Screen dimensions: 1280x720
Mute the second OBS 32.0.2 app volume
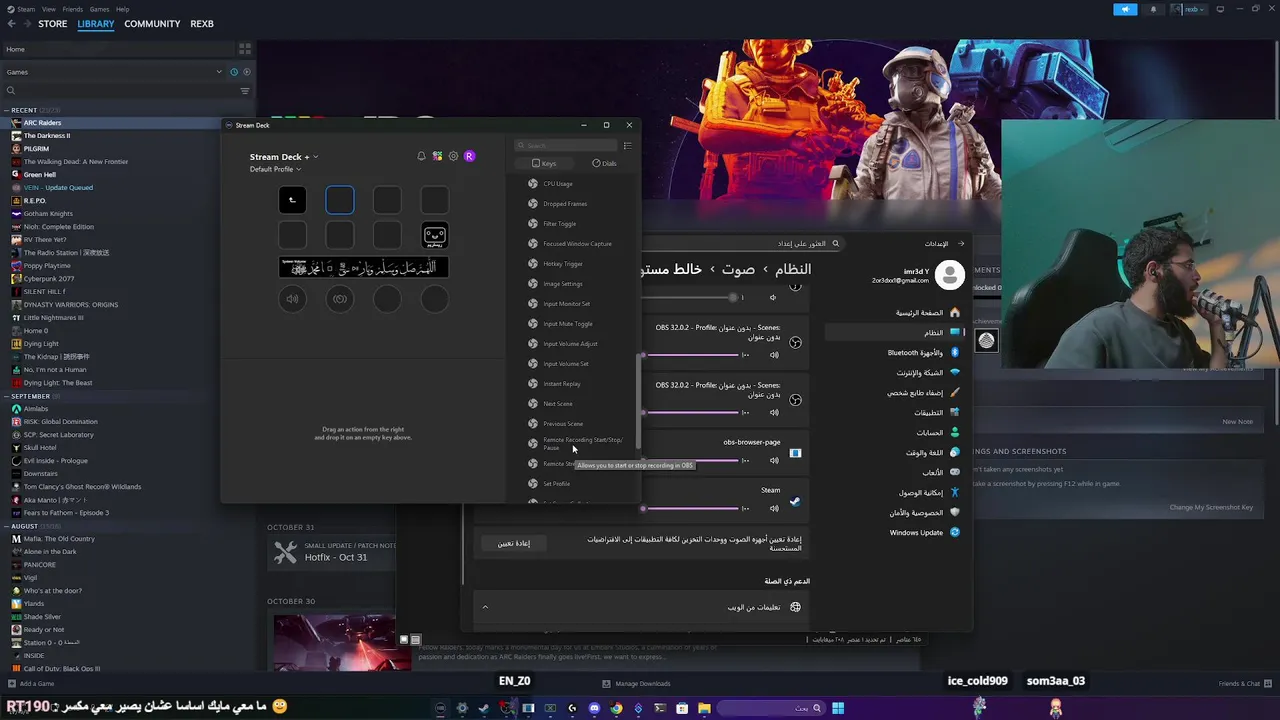coord(774,412)
